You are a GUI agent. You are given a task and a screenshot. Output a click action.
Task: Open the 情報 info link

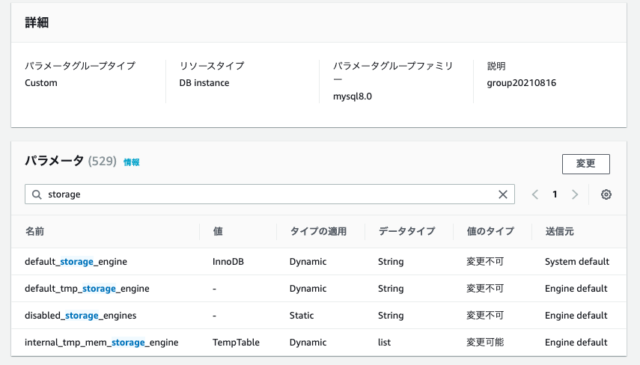click(131, 162)
